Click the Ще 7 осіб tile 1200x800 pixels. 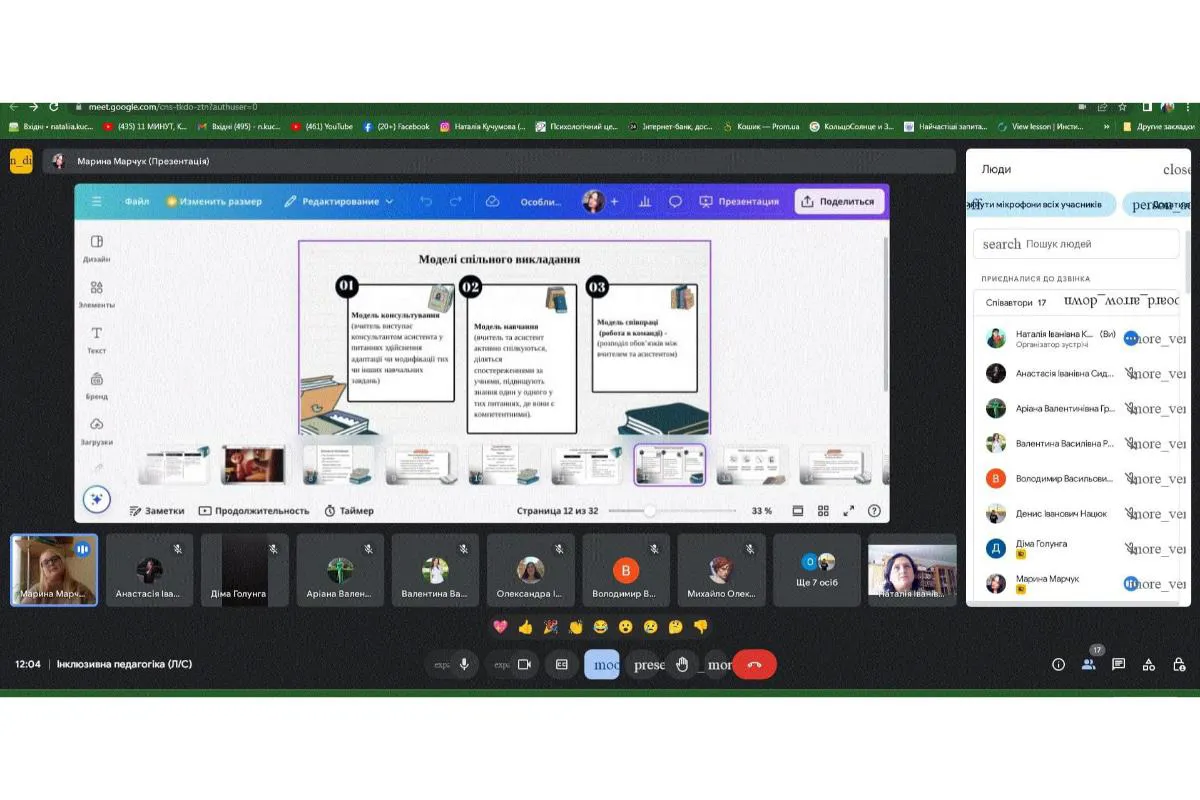(x=818, y=570)
